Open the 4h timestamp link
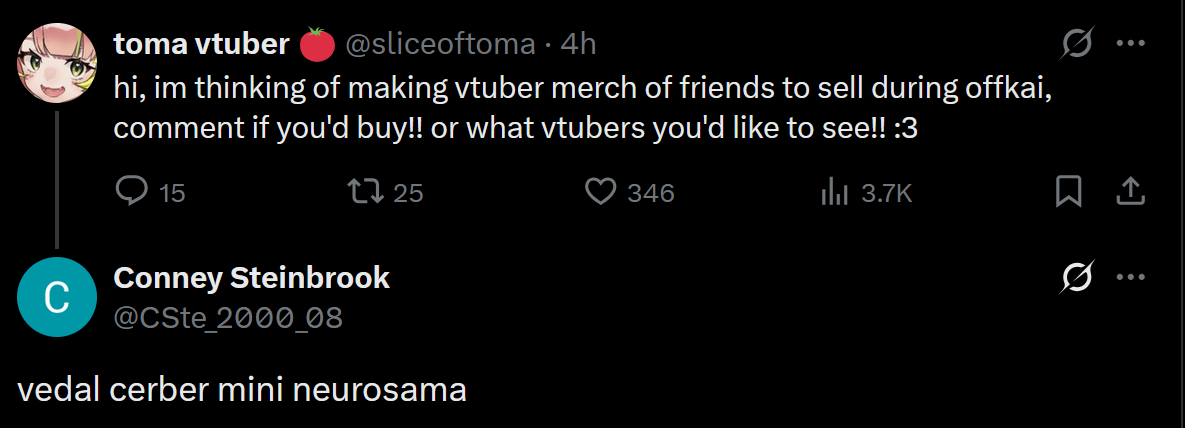The image size is (1185, 428). 579,43
